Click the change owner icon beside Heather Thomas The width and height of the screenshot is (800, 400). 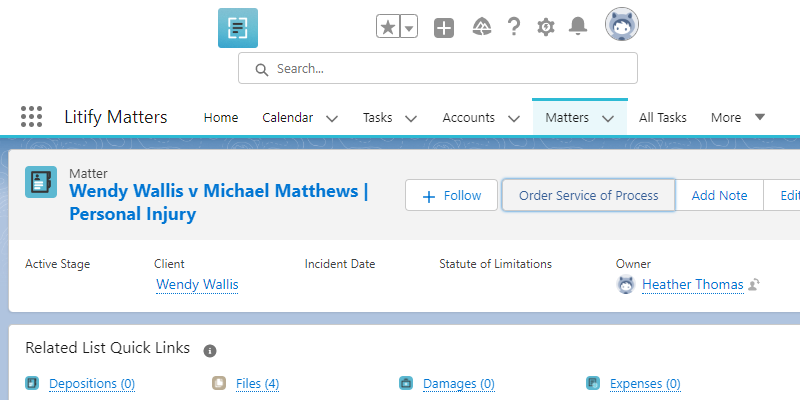click(x=754, y=285)
